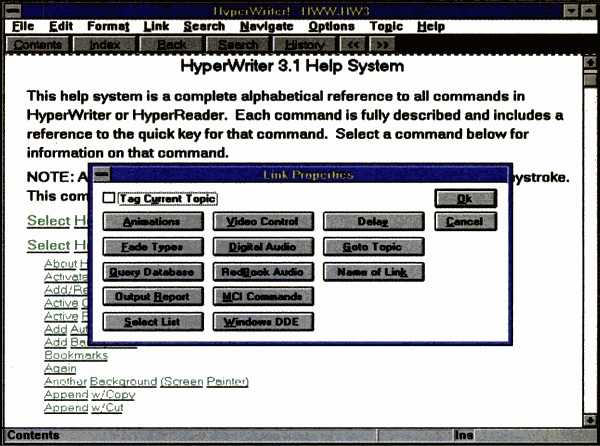Click Ok to confirm link properties
The width and height of the screenshot is (600, 446).
pyautogui.click(x=465, y=199)
